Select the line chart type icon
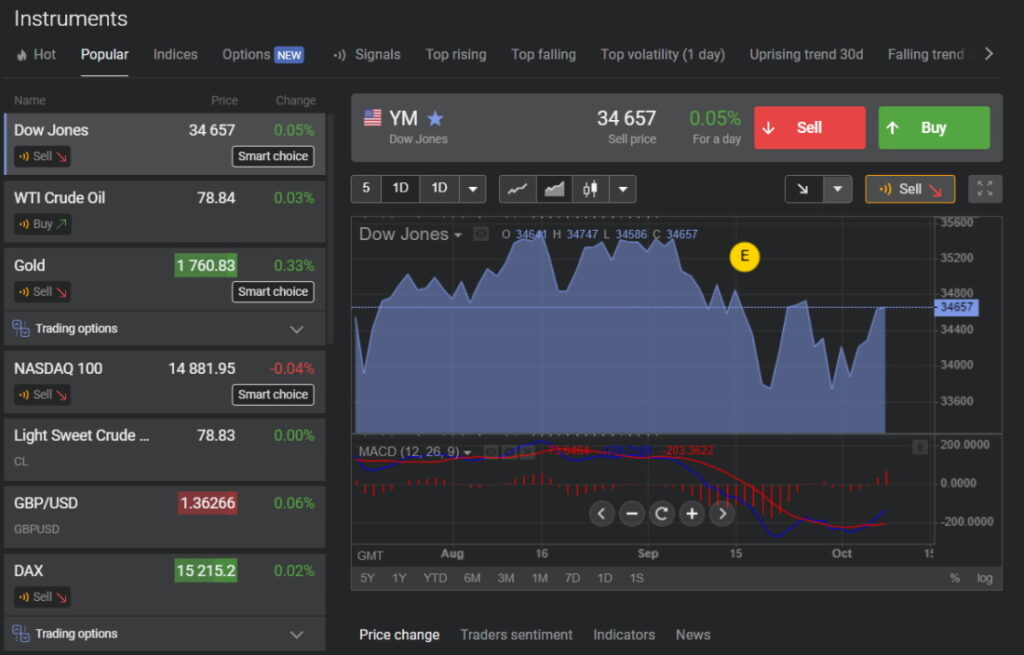The image size is (1024, 655). coord(517,189)
